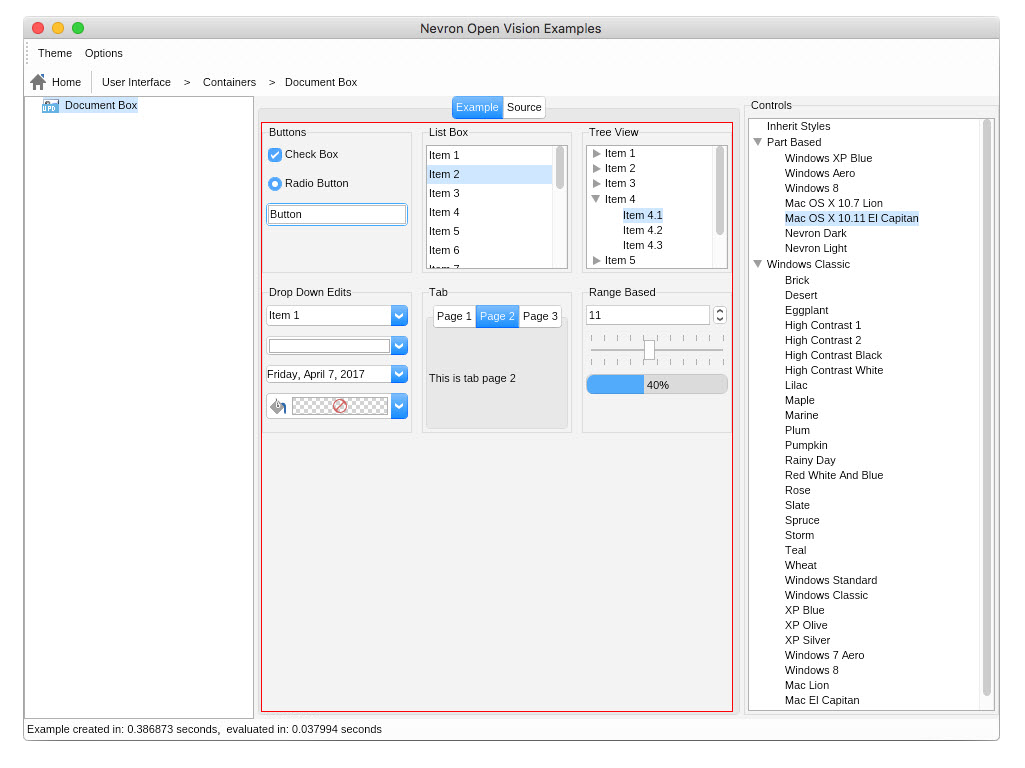Image resolution: width=1025 pixels, height=768 pixels.
Task: Select the Radio Button option
Action: pyautogui.click(x=275, y=184)
